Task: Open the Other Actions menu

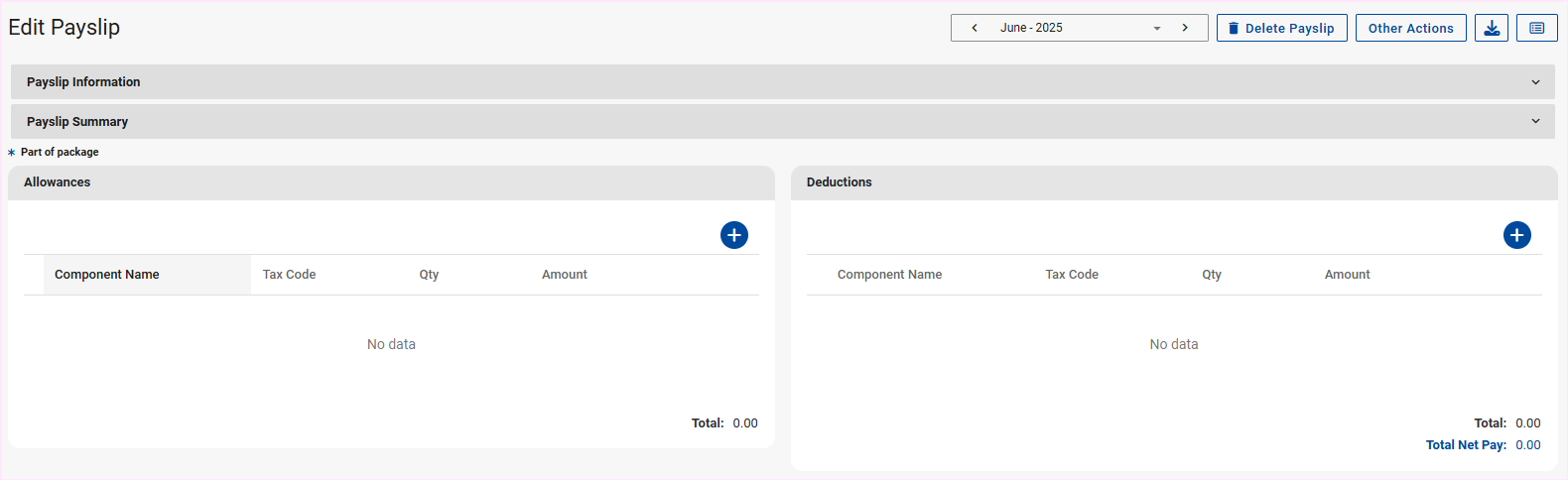Action: (x=1410, y=28)
